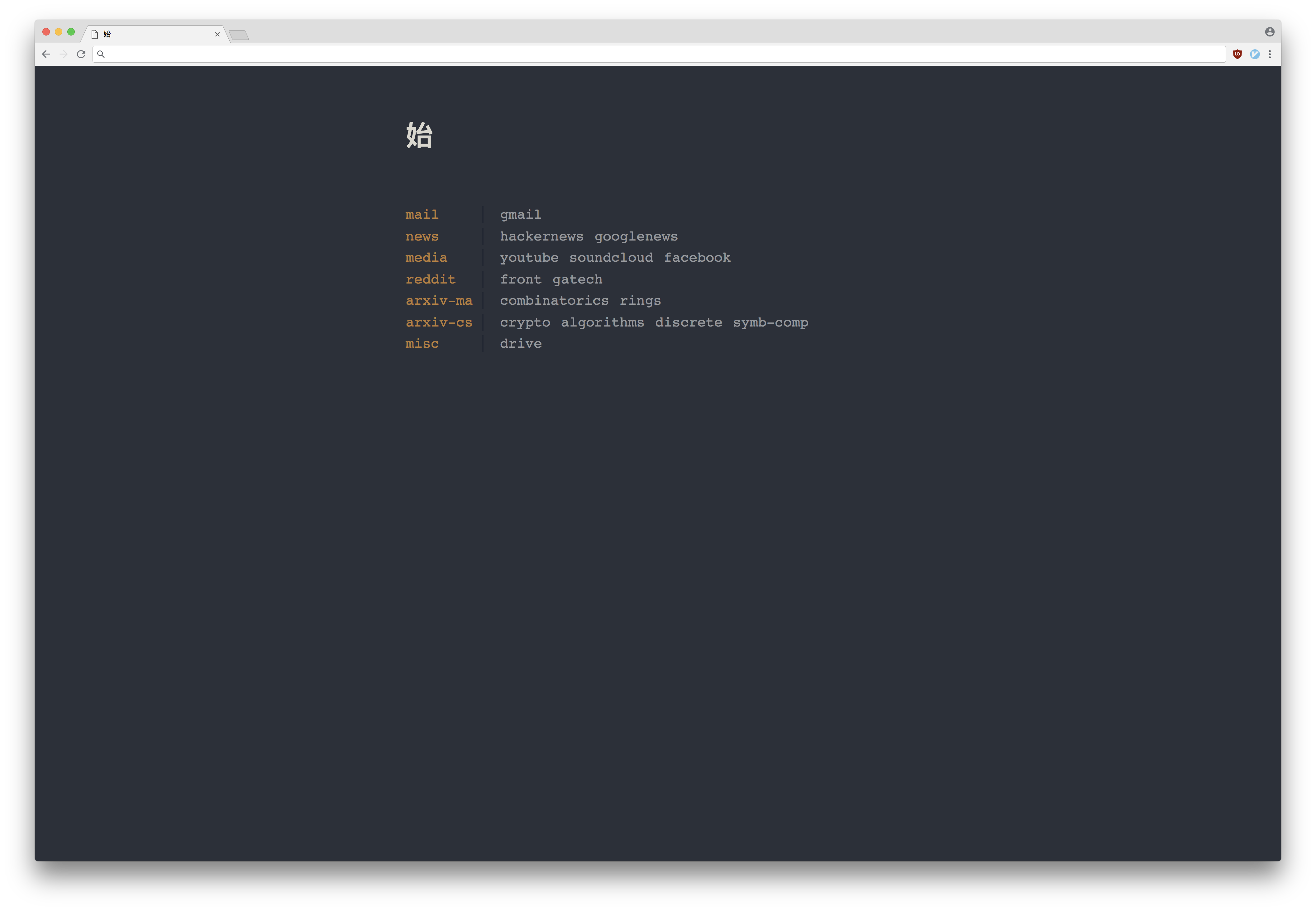Screen dimensions: 1316x911
Task: Close the 始 browser tab
Action: point(217,34)
